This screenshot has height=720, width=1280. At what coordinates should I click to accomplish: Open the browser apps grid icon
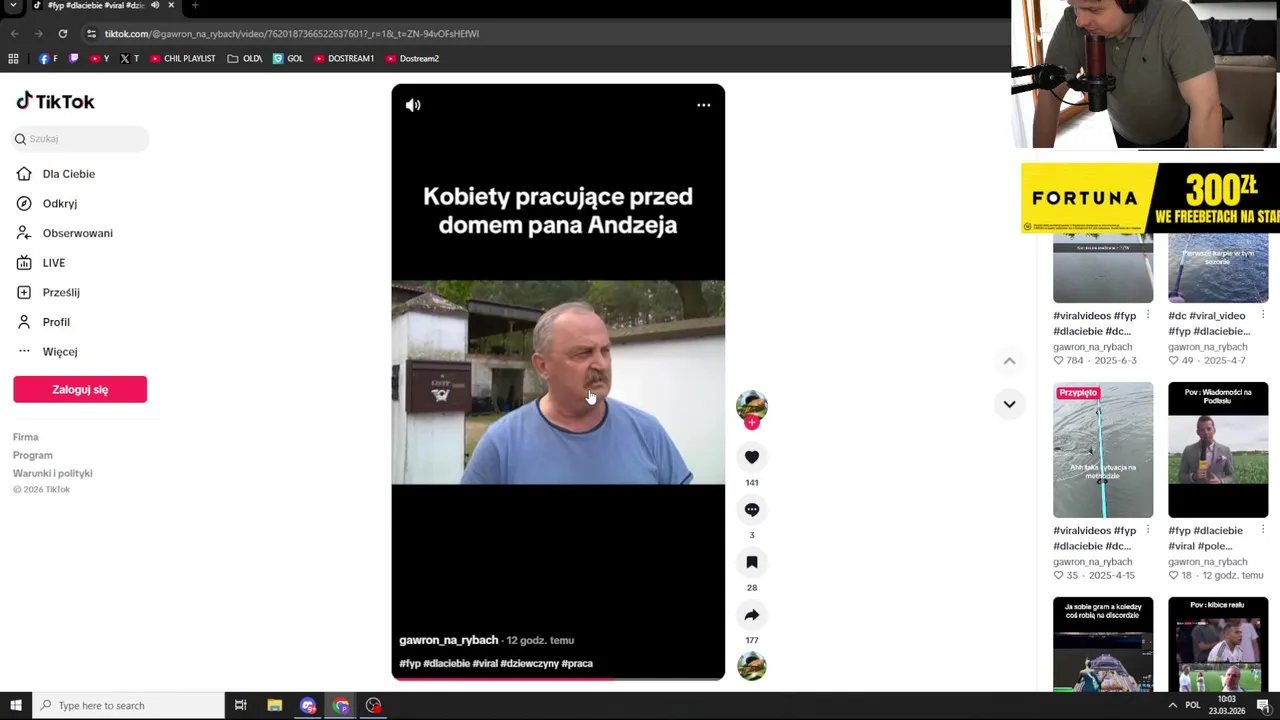[x=13, y=59]
